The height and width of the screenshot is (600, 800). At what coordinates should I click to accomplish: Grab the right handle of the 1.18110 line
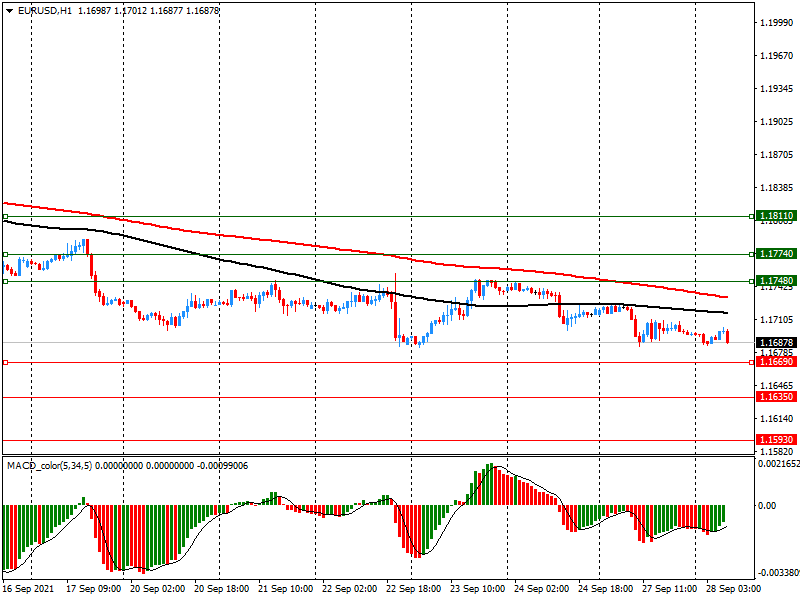(x=752, y=216)
